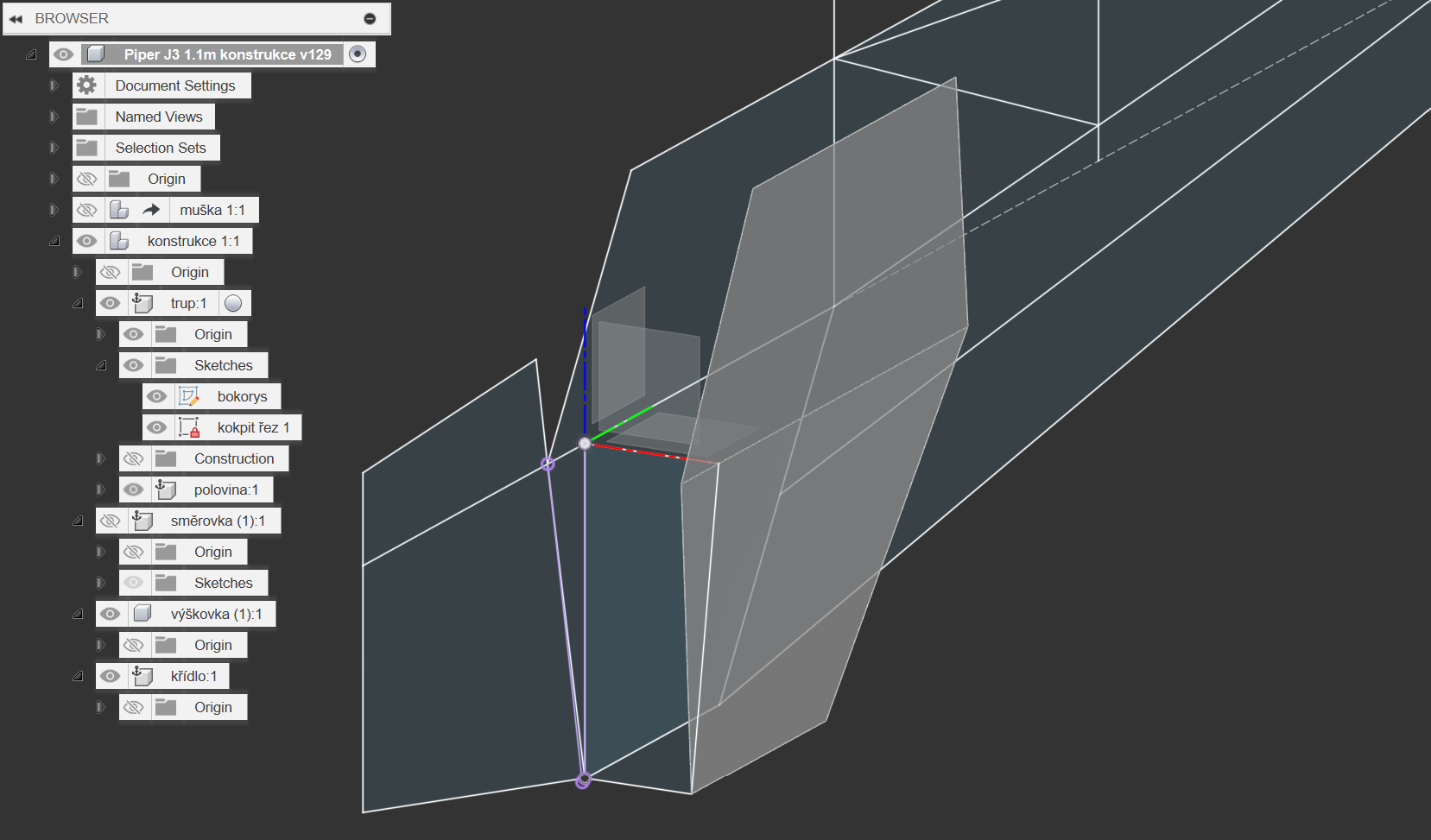Select křídlo:1 in the browser tree
Image resolution: width=1431 pixels, height=840 pixels.
coord(193,676)
